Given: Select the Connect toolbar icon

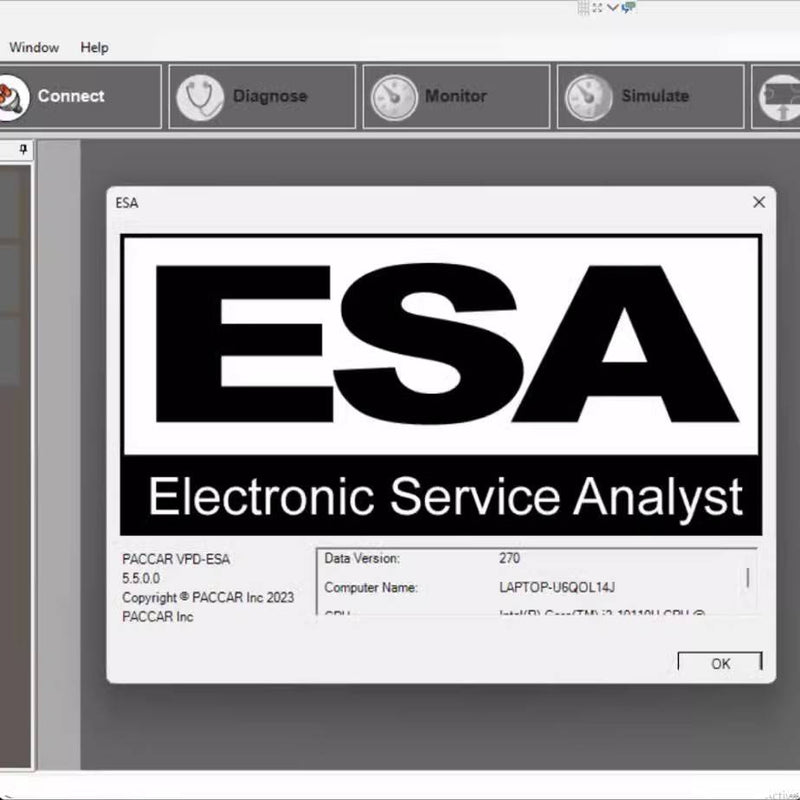Looking at the screenshot, I should point(70,95).
